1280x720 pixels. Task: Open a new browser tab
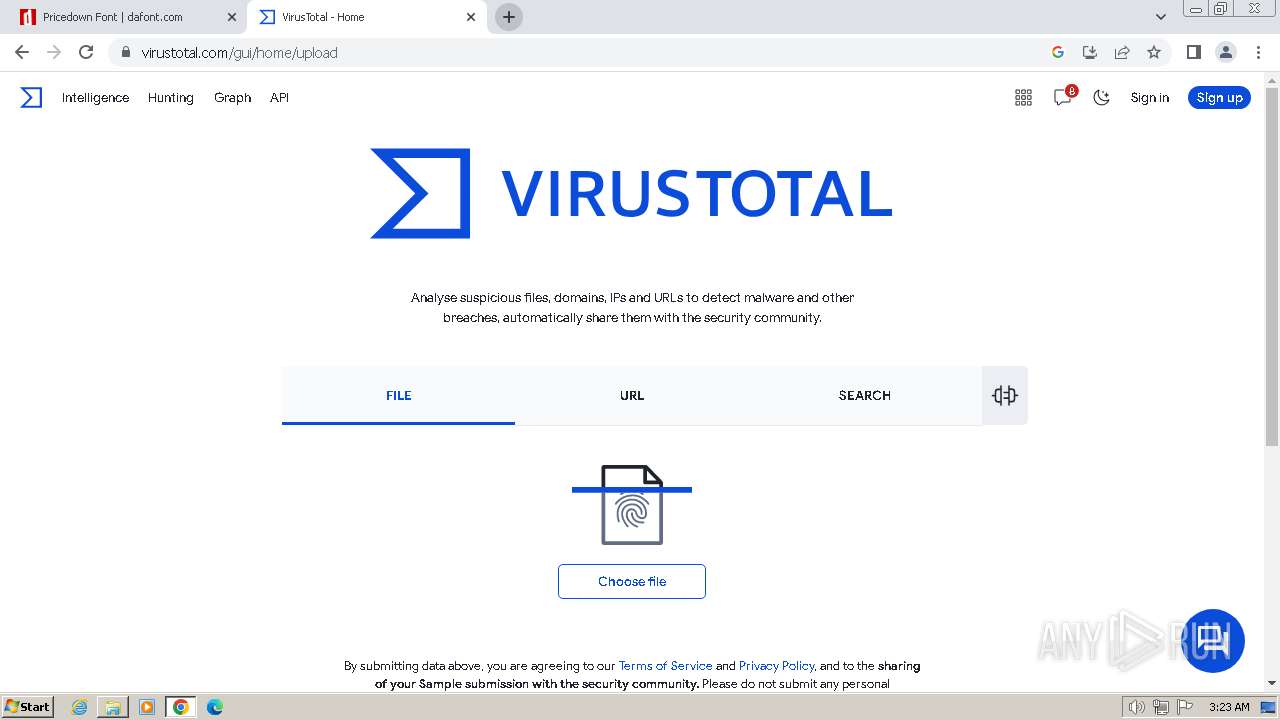[x=509, y=17]
